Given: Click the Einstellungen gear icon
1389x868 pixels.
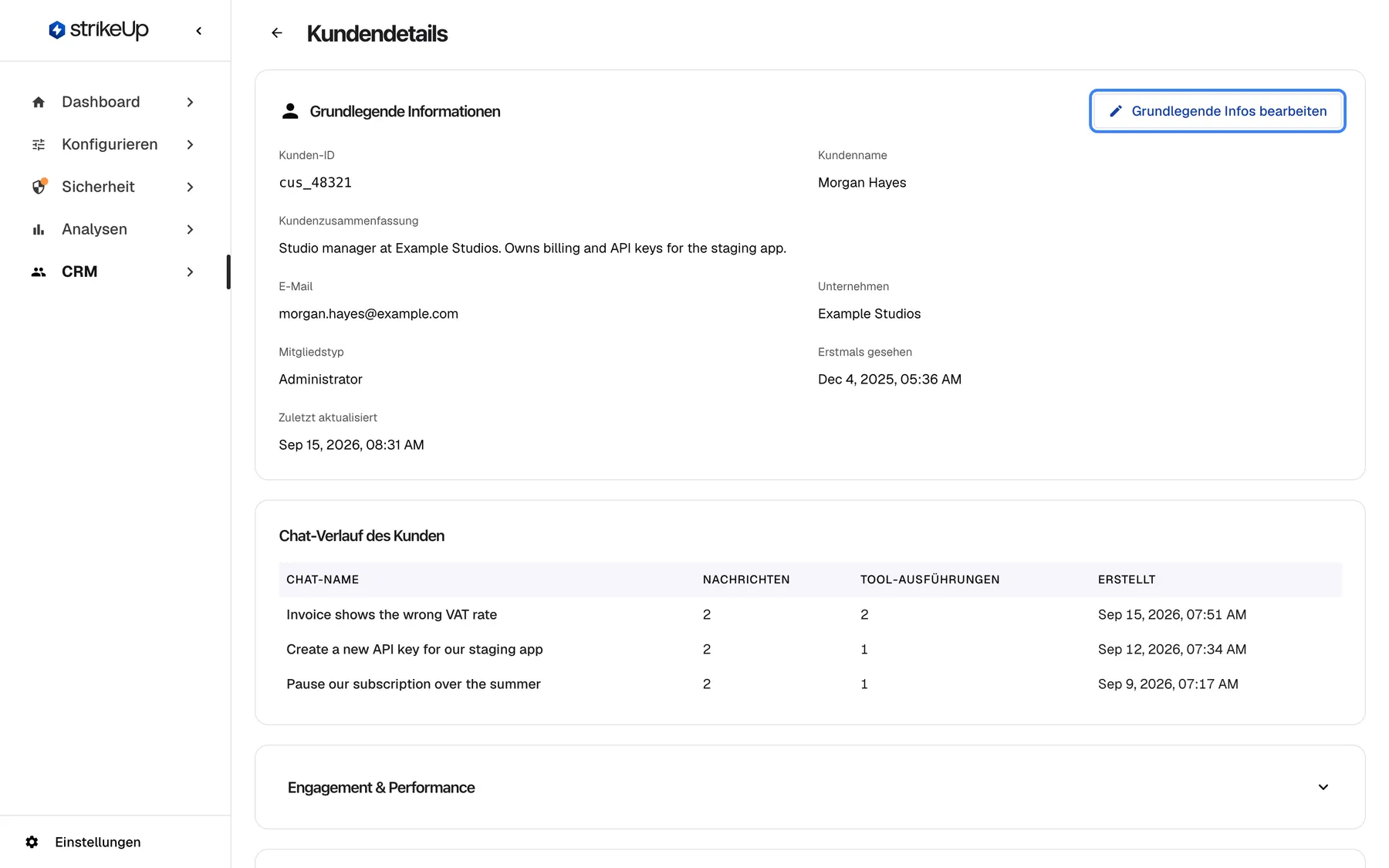Looking at the screenshot, I should [32, 842].
